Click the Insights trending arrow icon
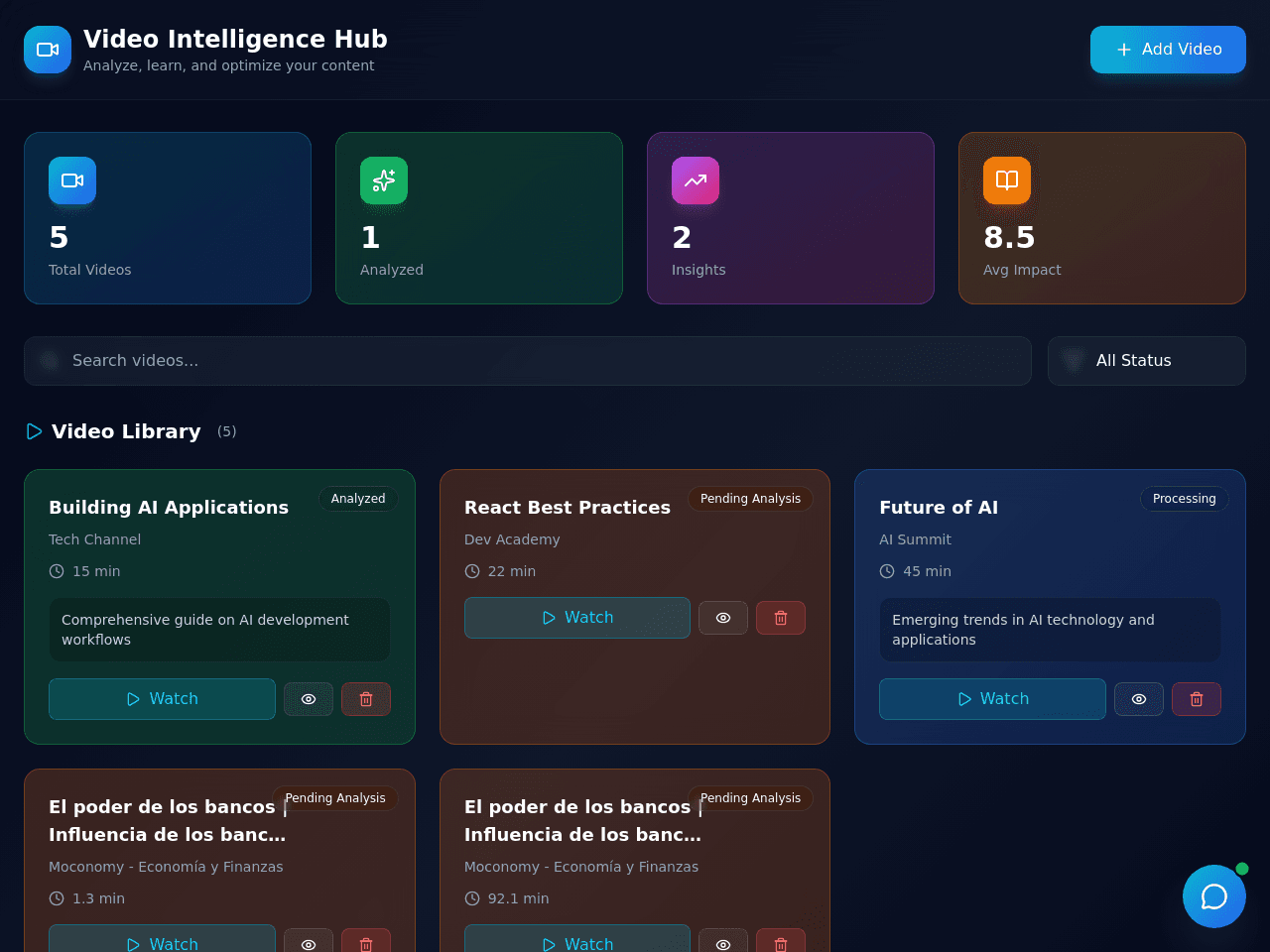Screen dimensions: 1270x952 click(x=696, y=180)
